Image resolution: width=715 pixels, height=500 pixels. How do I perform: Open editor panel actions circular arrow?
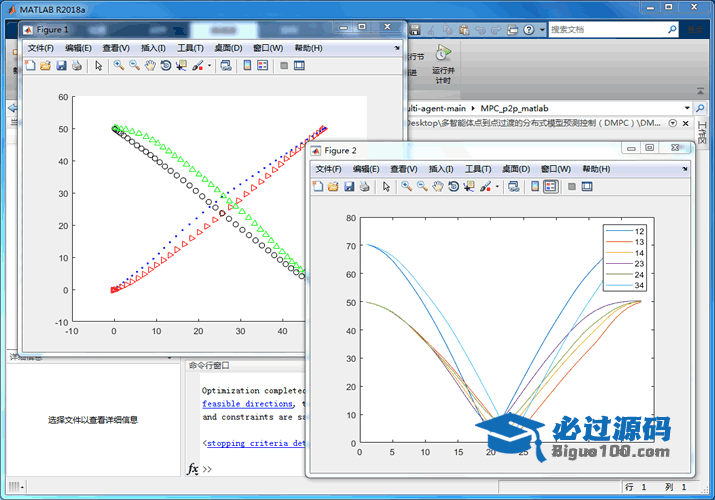pyautogui.click(x=672, y=123)
